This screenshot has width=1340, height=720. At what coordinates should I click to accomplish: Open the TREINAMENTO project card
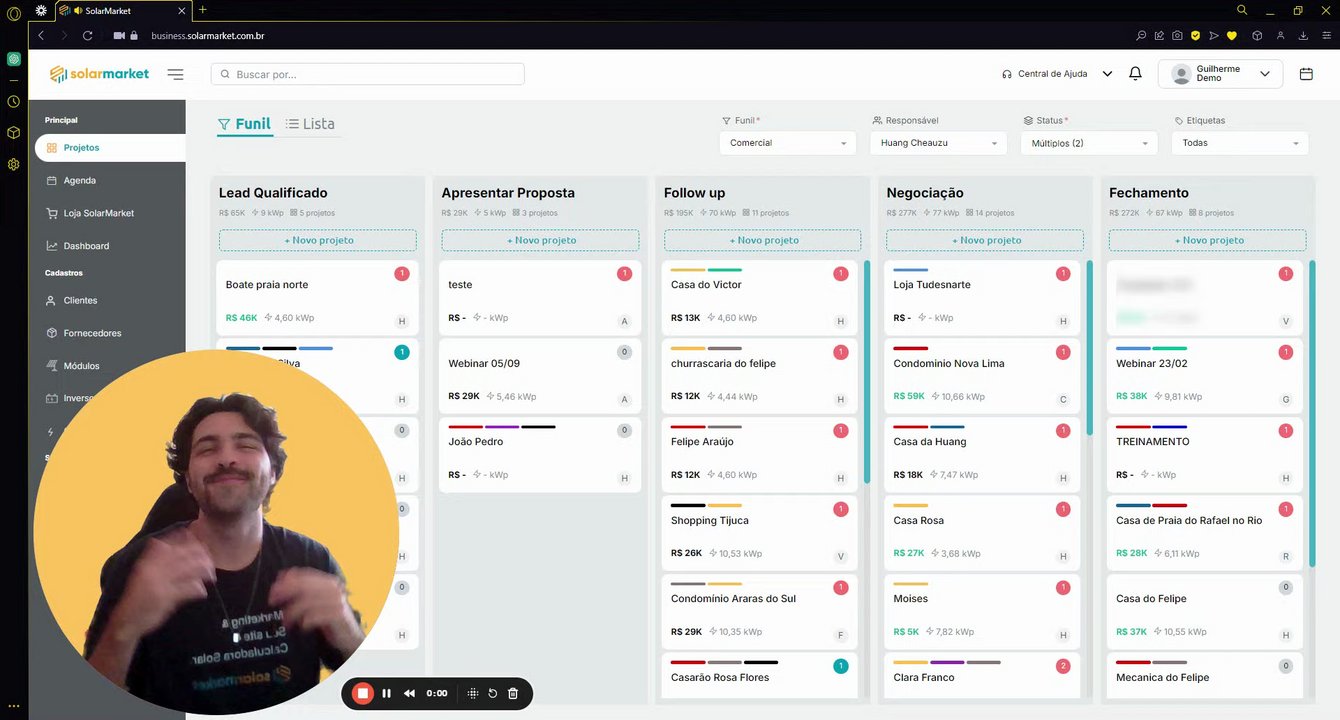(x=1205, y=455)
